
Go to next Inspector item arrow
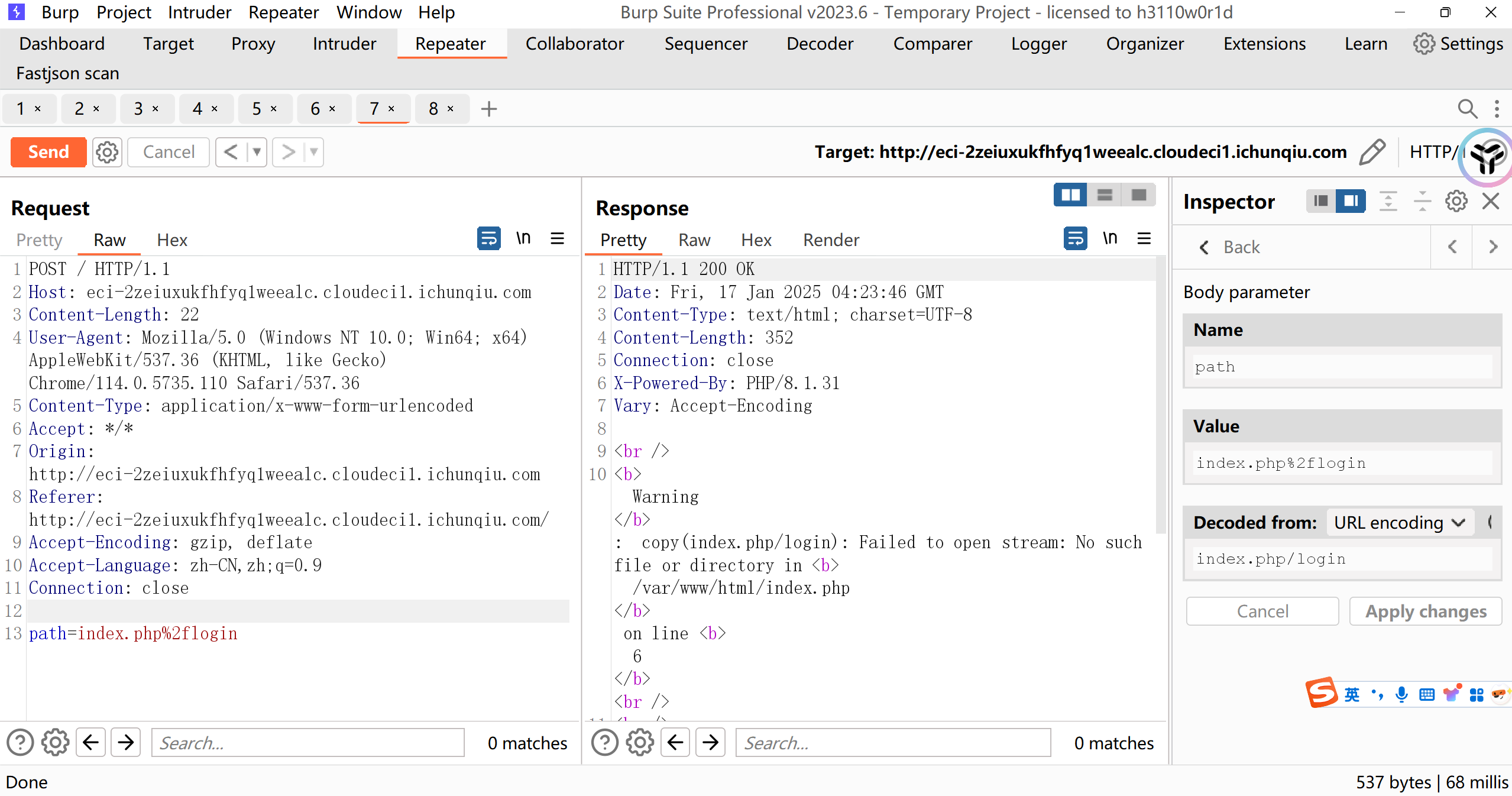(x=1493, y=247)
